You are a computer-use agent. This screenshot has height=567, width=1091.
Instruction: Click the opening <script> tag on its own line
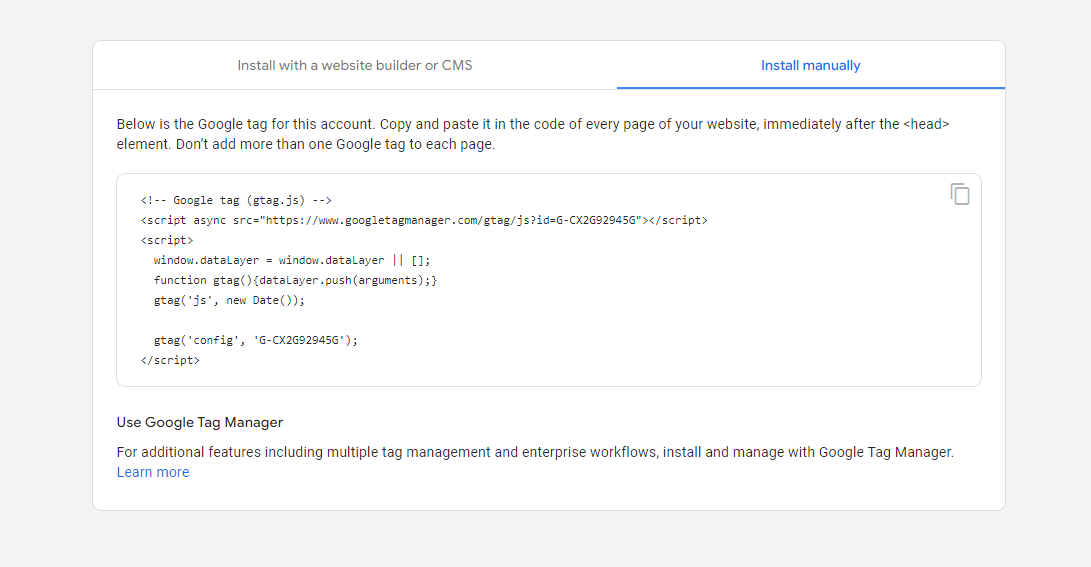point(167,240)
